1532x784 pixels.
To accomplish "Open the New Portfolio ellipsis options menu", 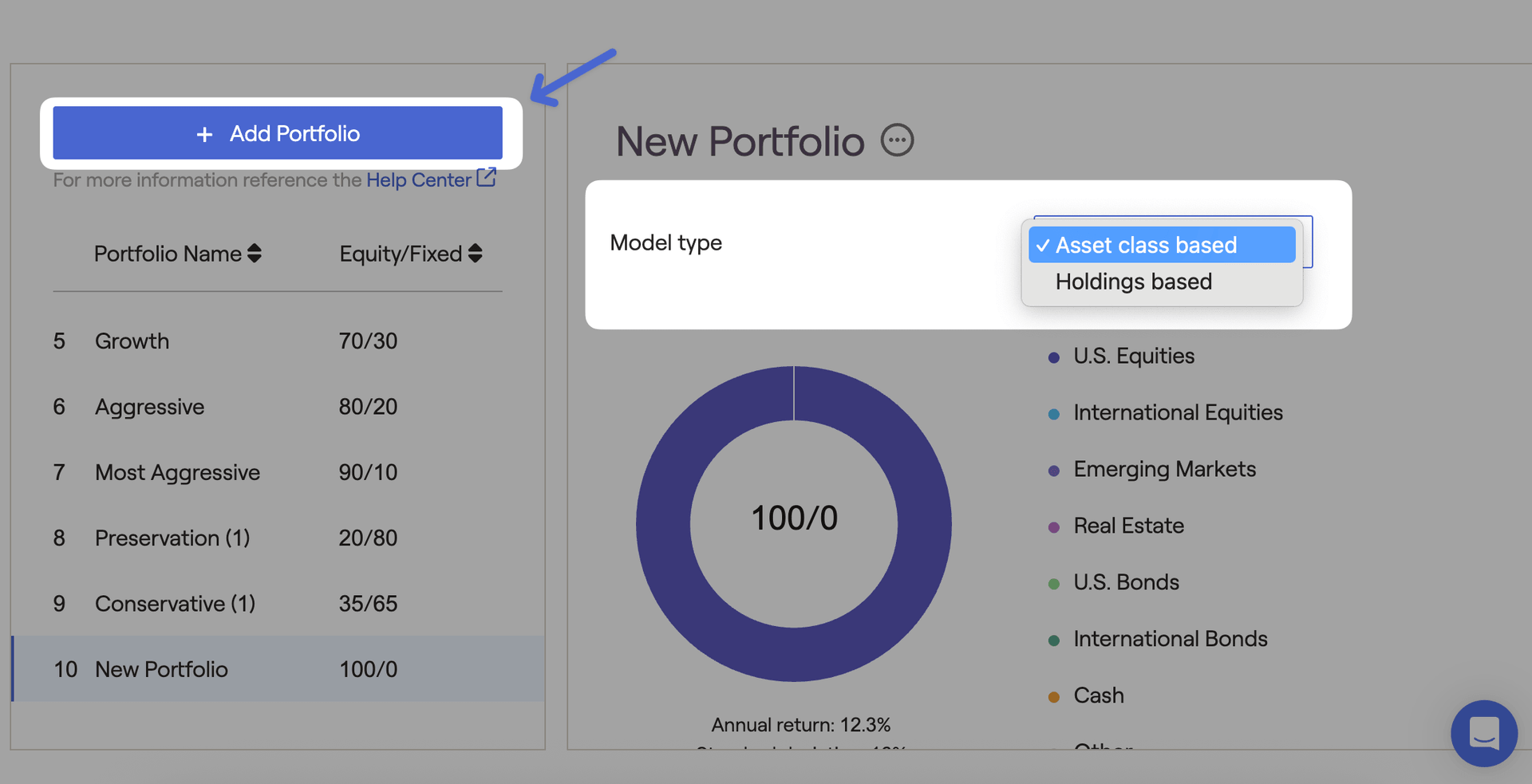I will (897, 140).
